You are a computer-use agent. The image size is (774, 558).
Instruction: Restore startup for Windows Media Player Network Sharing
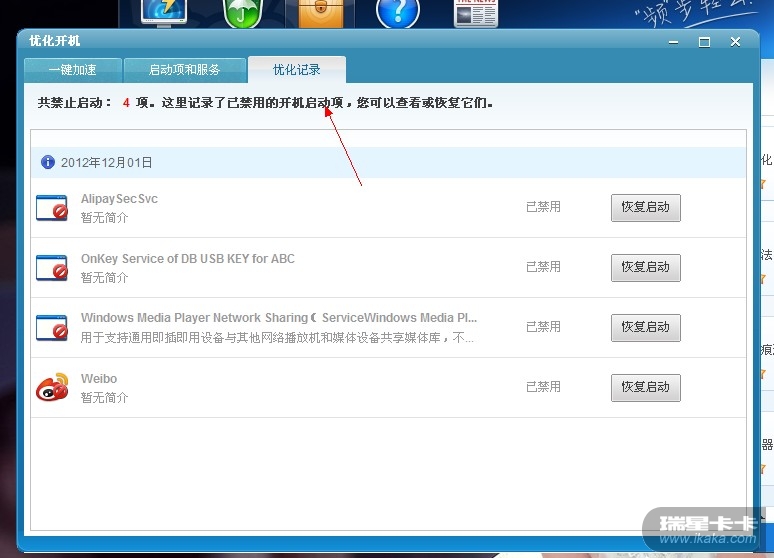point(646,327)
